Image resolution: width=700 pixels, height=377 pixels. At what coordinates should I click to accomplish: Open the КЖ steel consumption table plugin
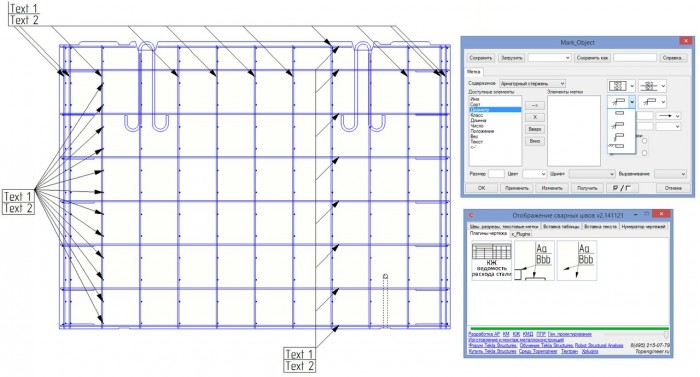pyautogui.click(x=492, y=261)
